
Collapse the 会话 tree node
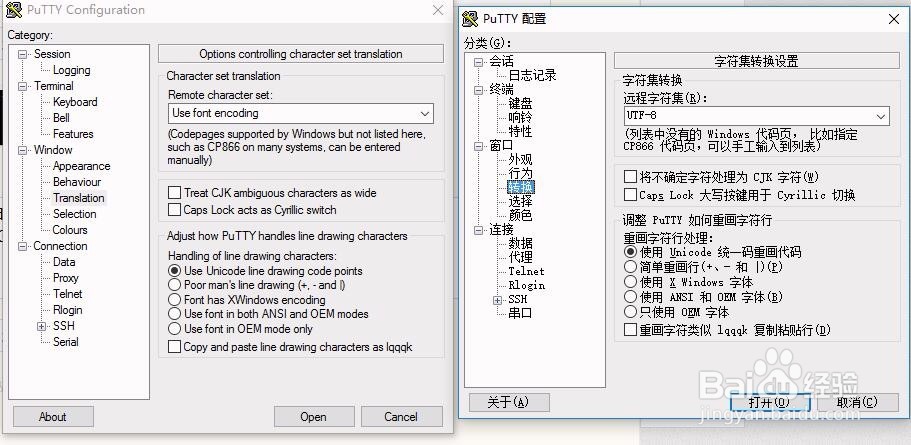click(478, 62)
